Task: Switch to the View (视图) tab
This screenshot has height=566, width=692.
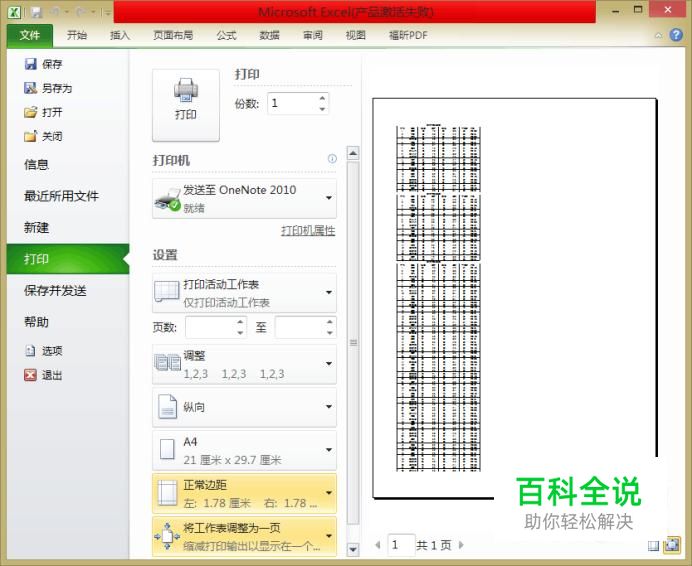Action: coord(355,35)
